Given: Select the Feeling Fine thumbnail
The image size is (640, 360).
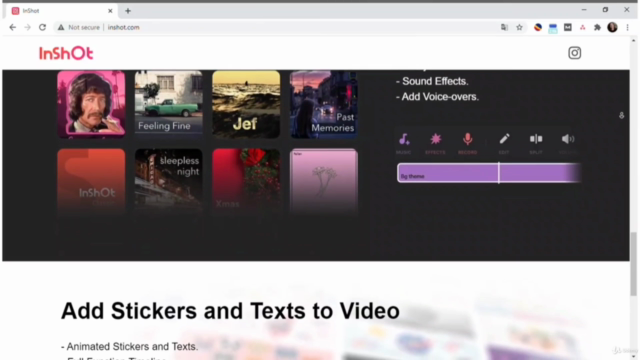Looking at the screenshot, I should click(x=169, y=104).
